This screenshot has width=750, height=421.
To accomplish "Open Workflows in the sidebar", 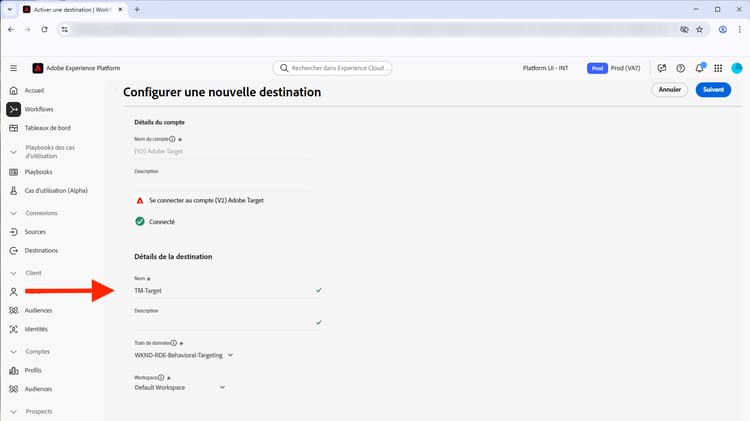I will [x=39, y=109].
